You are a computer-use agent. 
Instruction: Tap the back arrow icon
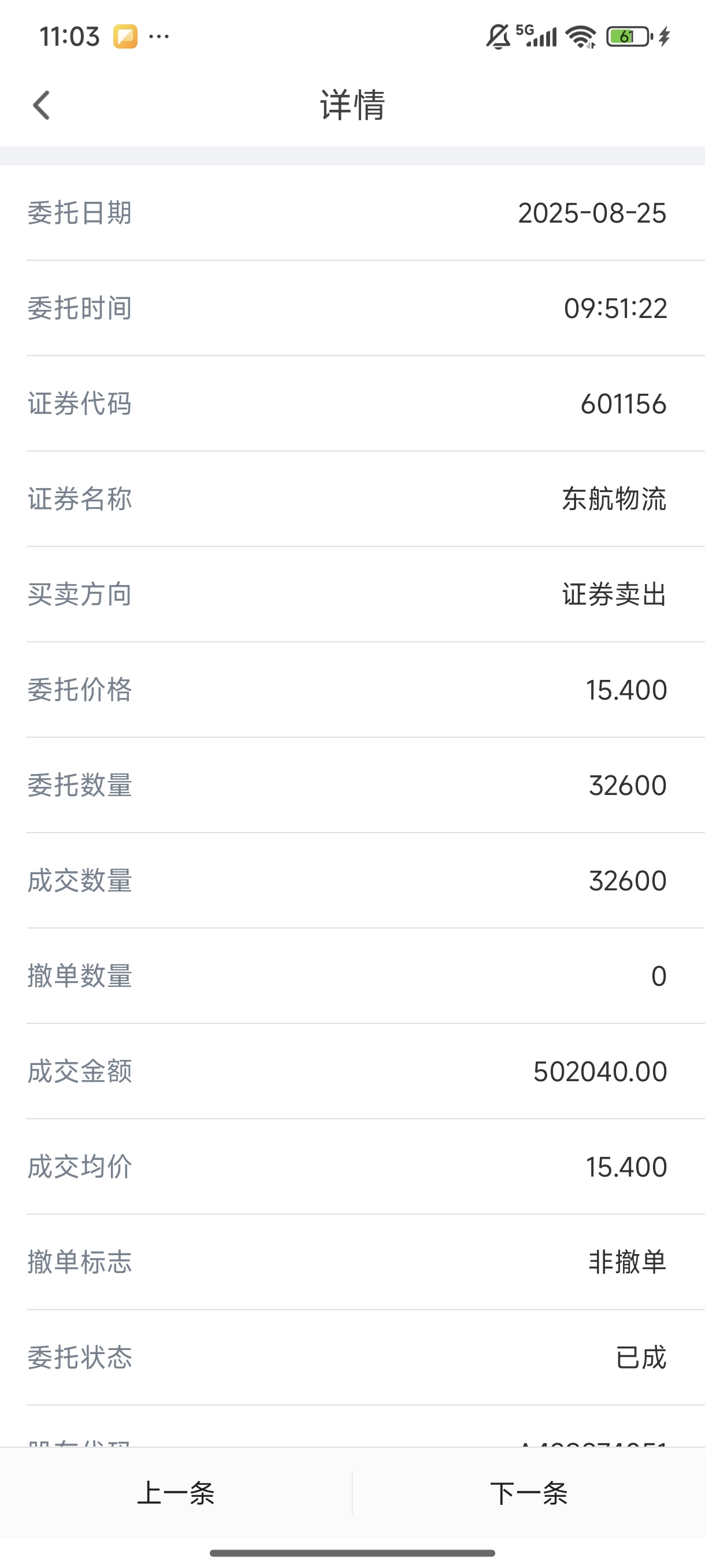coord(42,105)
